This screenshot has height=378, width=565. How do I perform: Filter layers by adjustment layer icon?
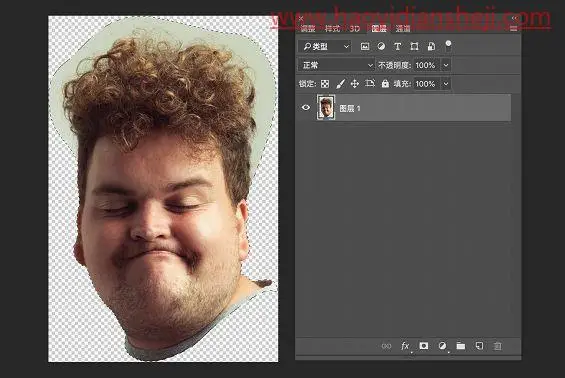(381, 46)
